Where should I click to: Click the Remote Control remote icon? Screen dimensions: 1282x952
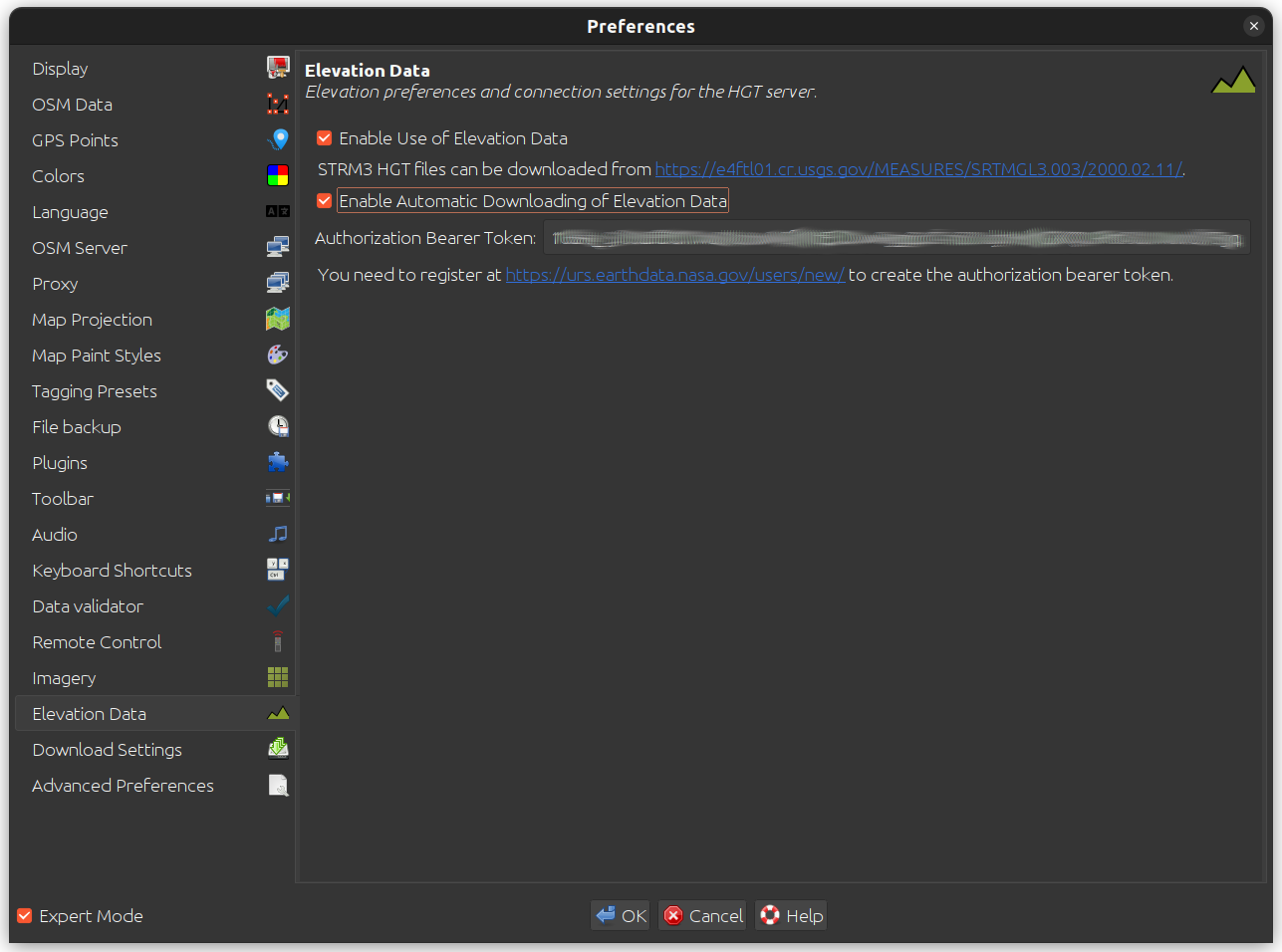coord(278,640)
